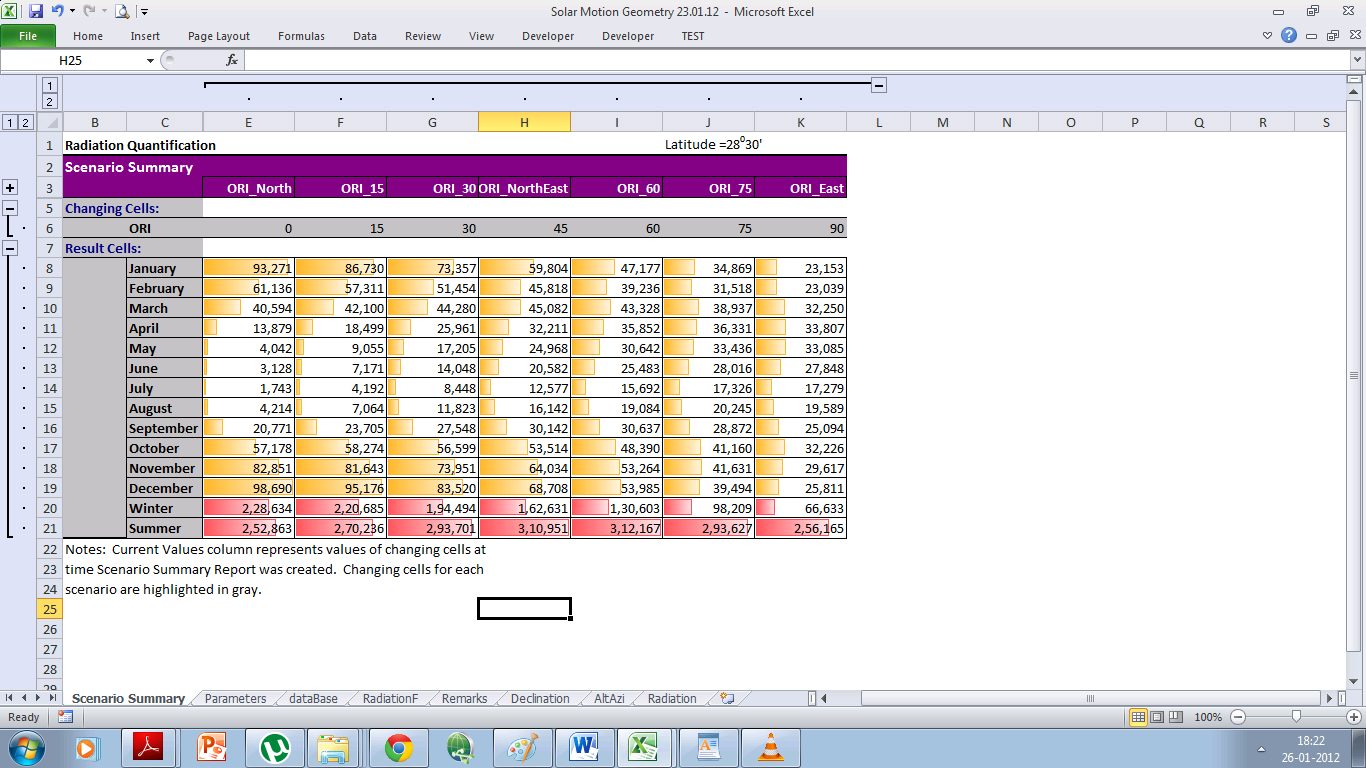
Task: Open the Formulas ribbon tab
Action: pyautogui.click(x=301, y=36)
